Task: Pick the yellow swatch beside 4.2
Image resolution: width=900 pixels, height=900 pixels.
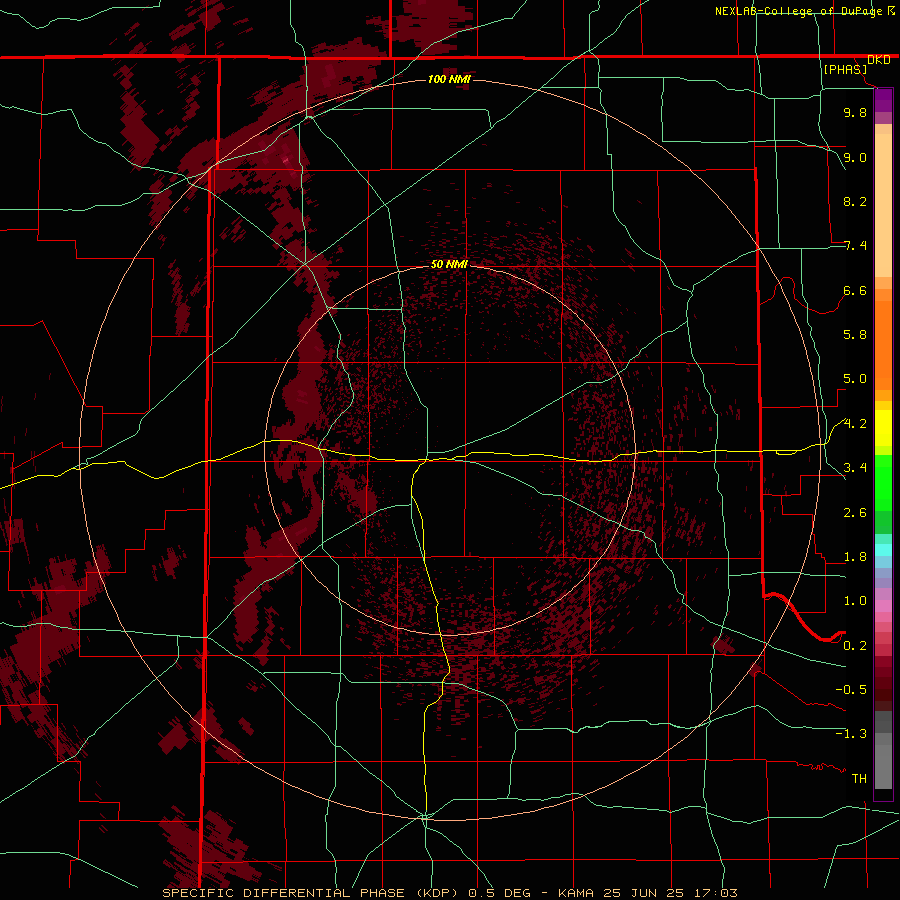Action: [883, 428]
